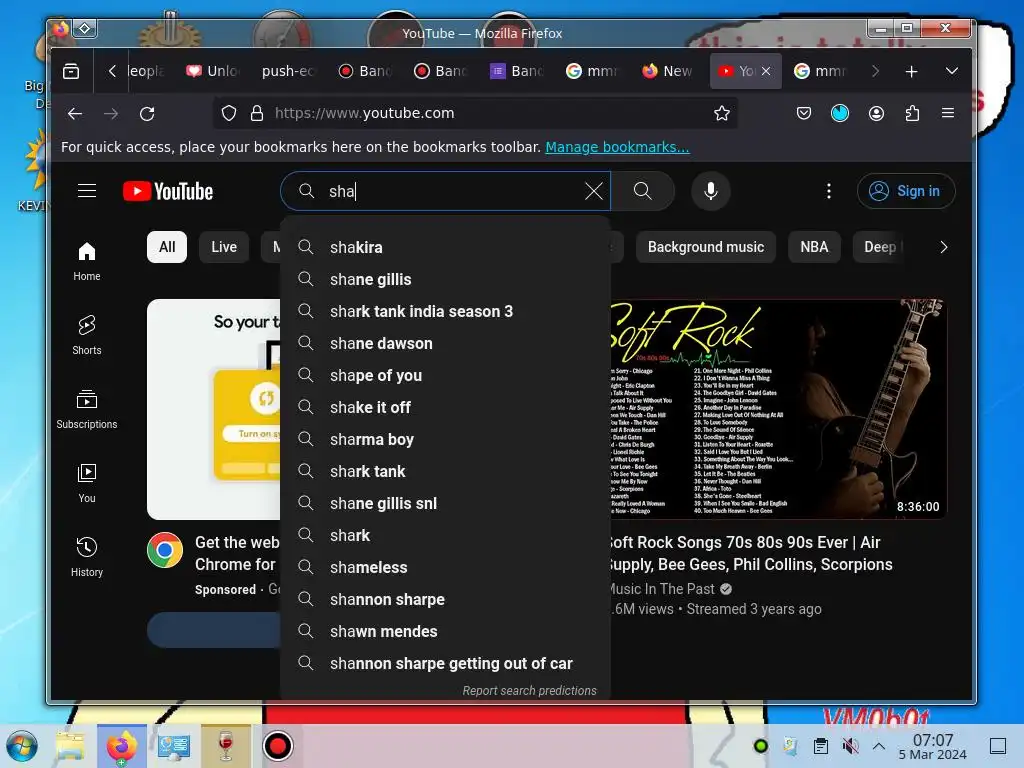
Task: Clear the search box with the X
Action: click(x=594, y=191)
